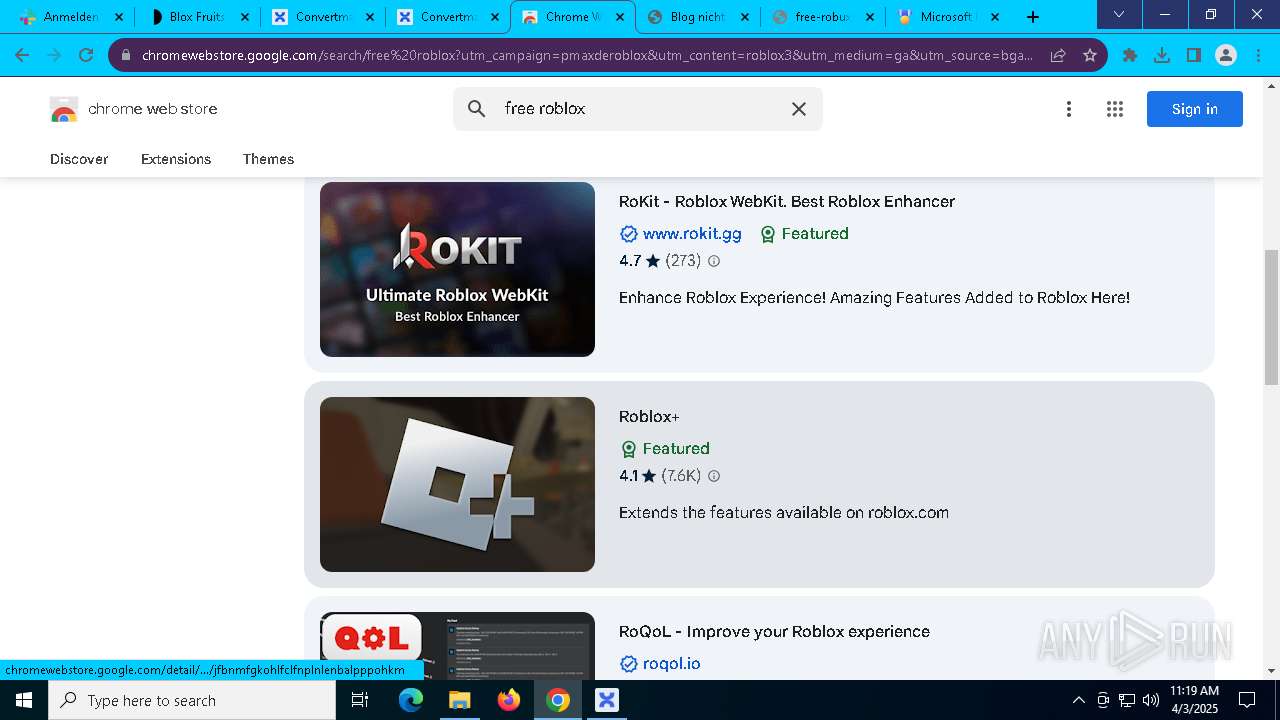
Task: Click the Roblox+ logo thumbnail
Action: 457,484
